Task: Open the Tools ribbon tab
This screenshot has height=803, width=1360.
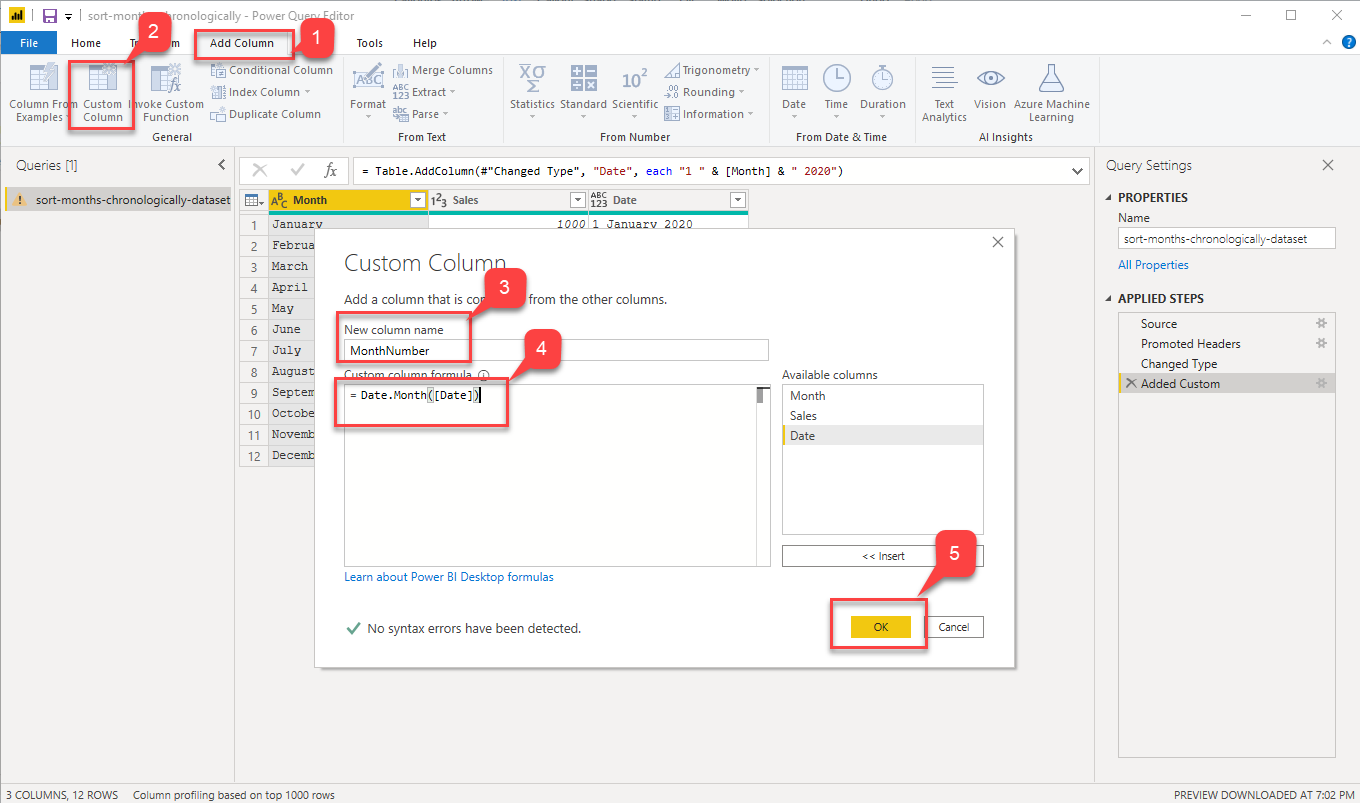Action: (x=369, y=43)
